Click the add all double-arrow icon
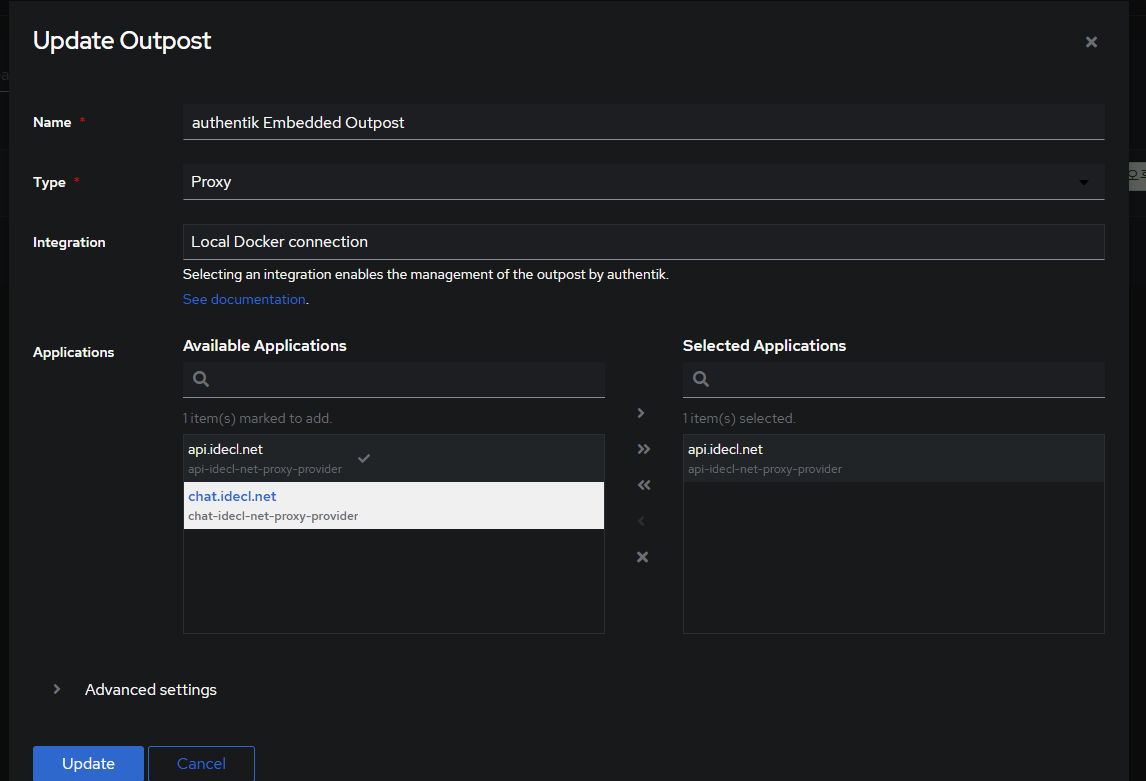 pyautogui.click(x=643, y=449)
